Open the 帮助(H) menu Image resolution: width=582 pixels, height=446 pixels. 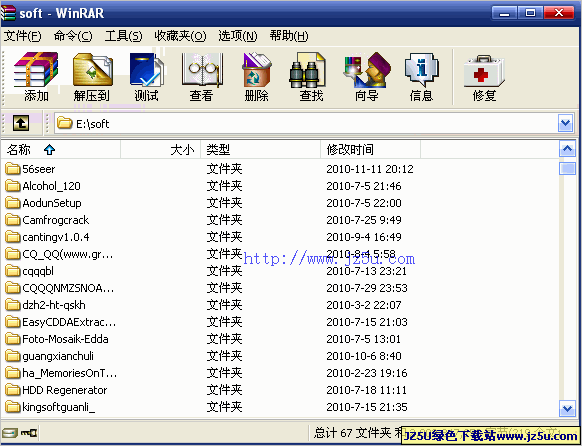click(x=289, y=36)
